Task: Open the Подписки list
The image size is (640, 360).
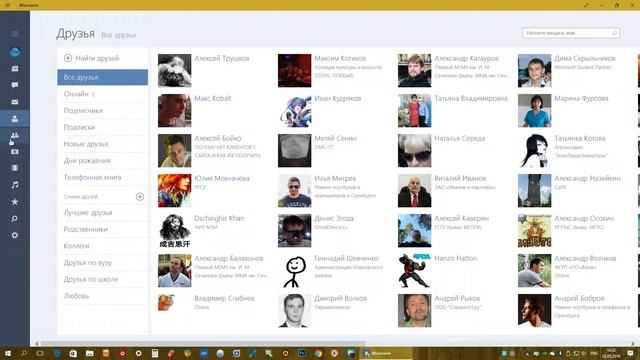Action: 102,127
